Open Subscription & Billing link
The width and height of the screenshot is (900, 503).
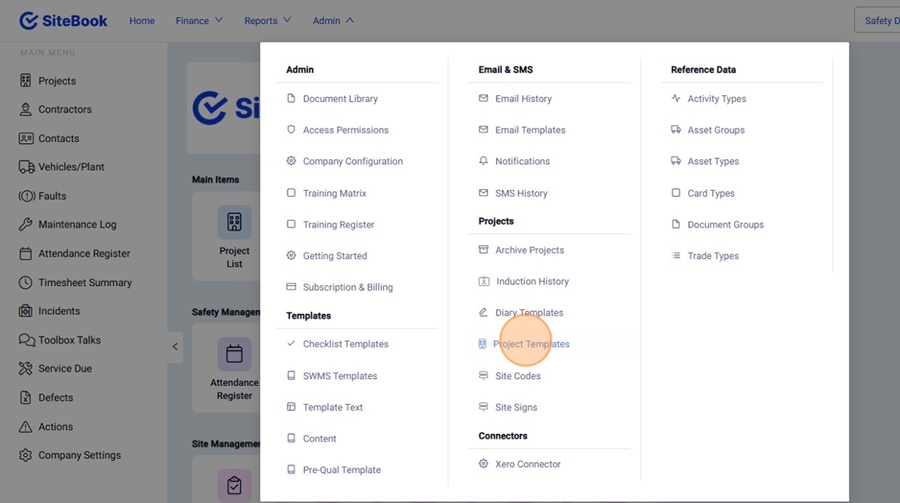click(x=347, y=287)
